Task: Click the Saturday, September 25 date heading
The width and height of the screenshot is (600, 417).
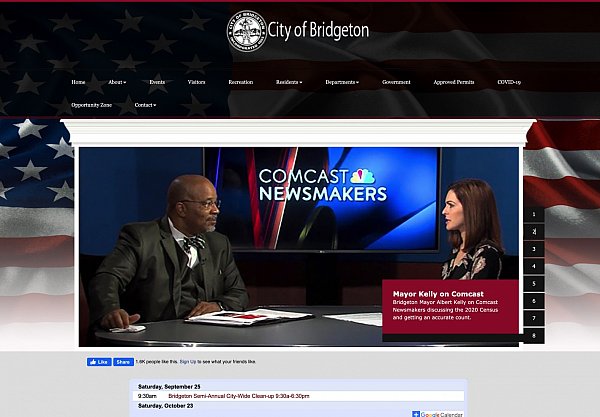Action: [x=169, y=387]
